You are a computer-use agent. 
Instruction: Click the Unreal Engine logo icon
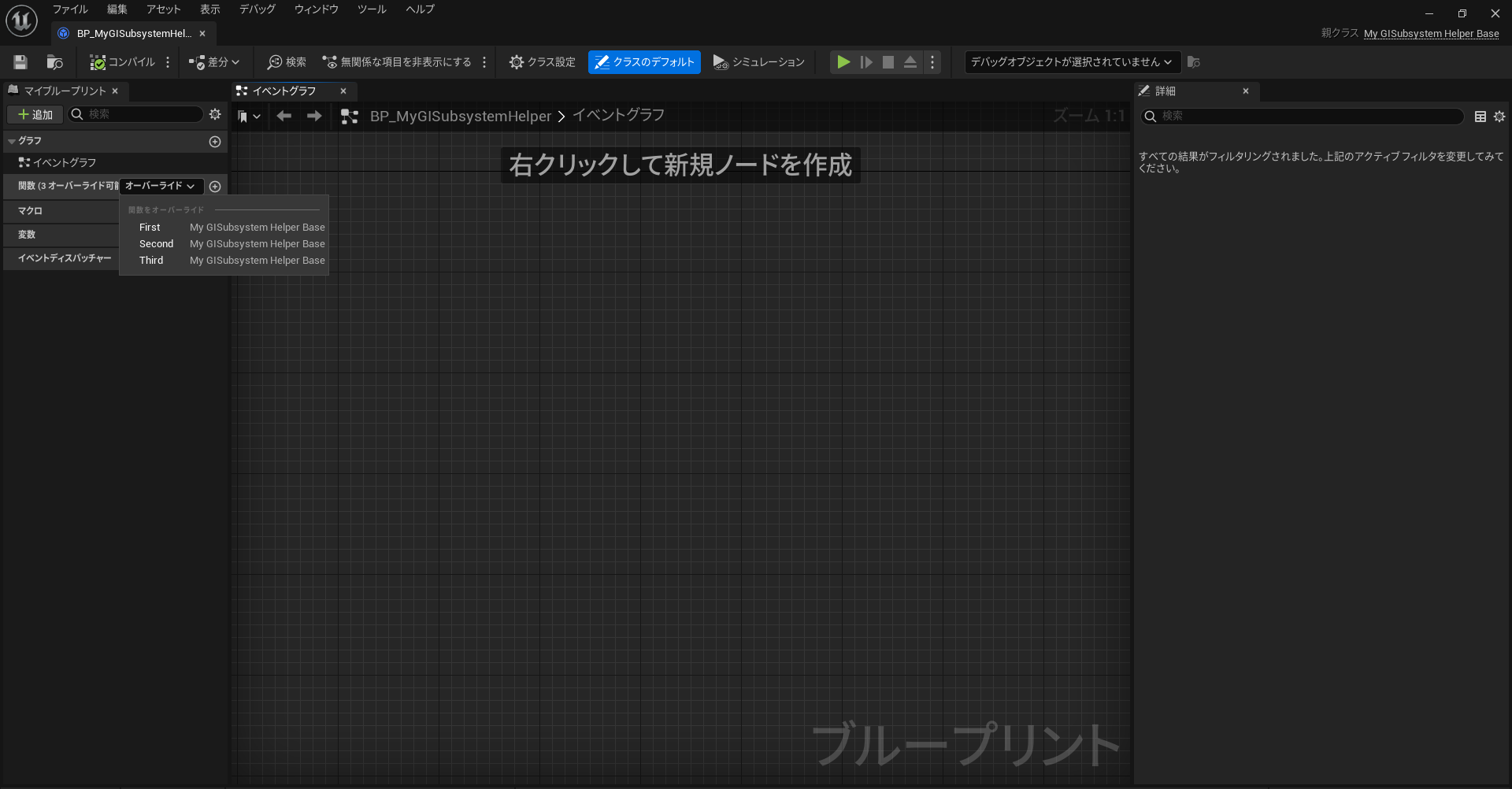(x=21, y=20)
